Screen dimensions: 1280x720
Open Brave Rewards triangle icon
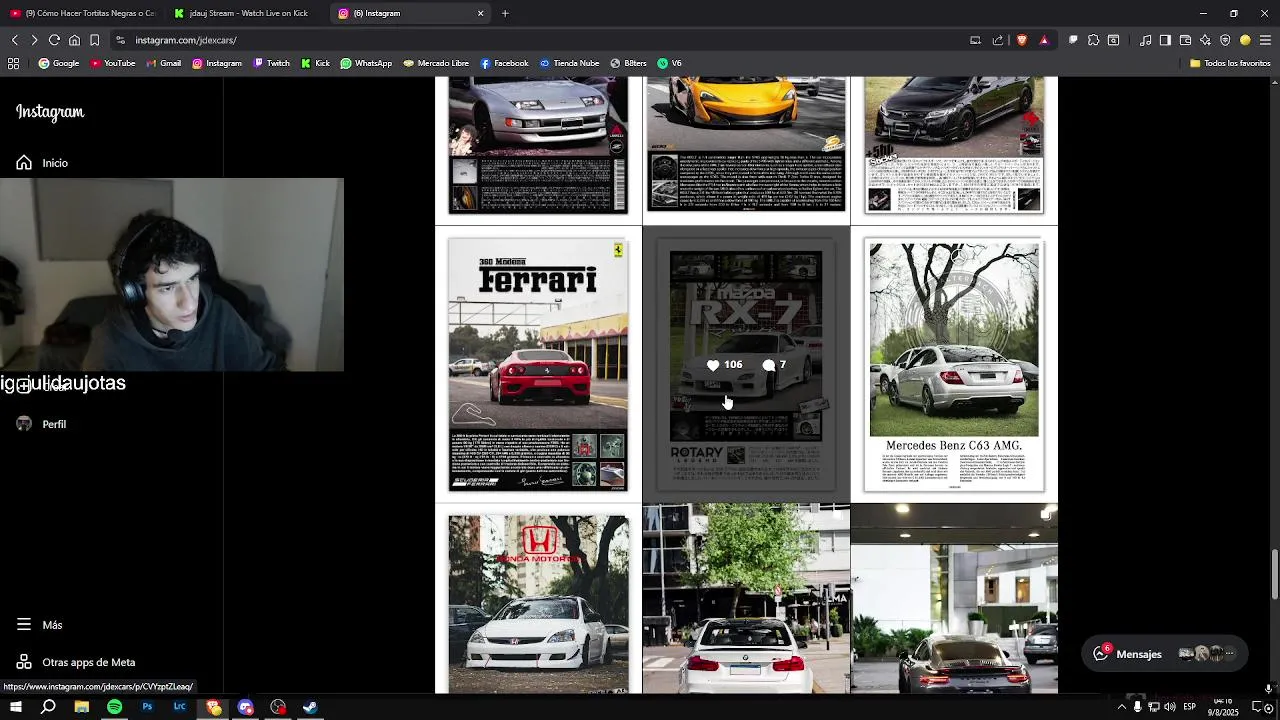click(x=1044, y=40)
